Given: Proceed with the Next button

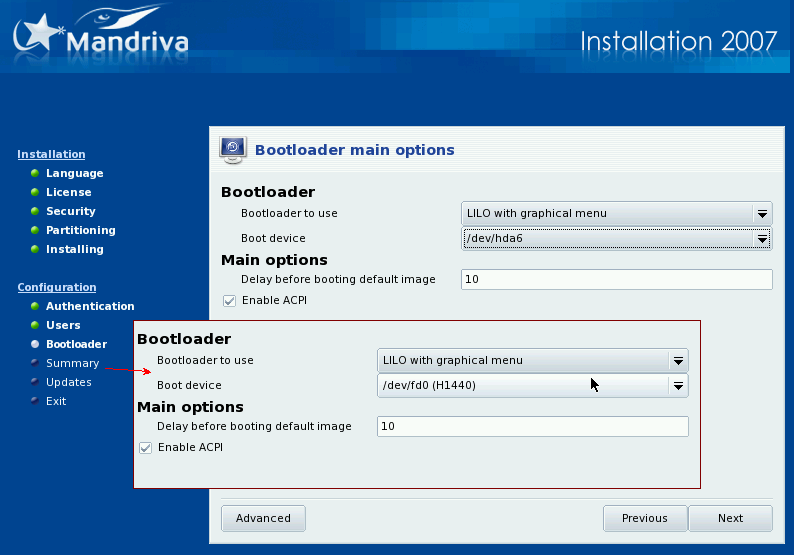Looking at the screenshot, I should coord(731,519).
